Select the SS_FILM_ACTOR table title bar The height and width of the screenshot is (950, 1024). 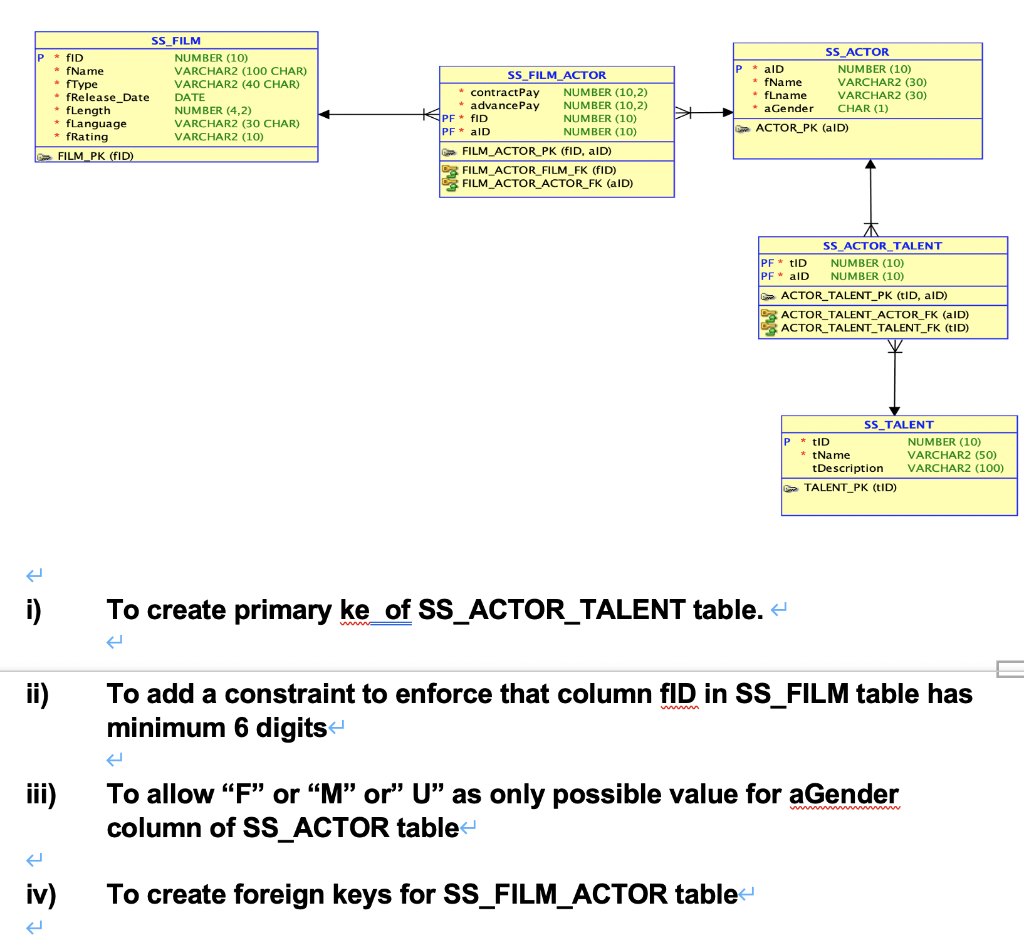point(556,74)
